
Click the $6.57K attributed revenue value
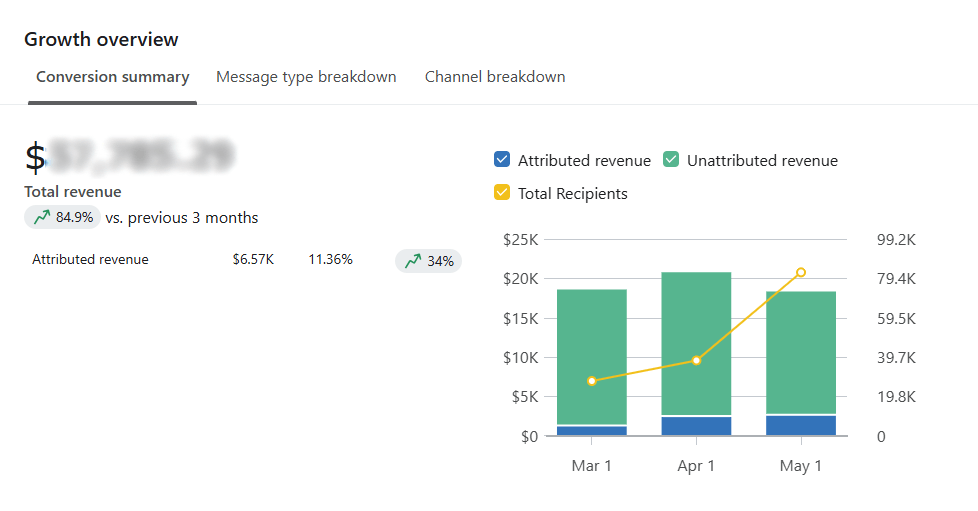[253, 260]
